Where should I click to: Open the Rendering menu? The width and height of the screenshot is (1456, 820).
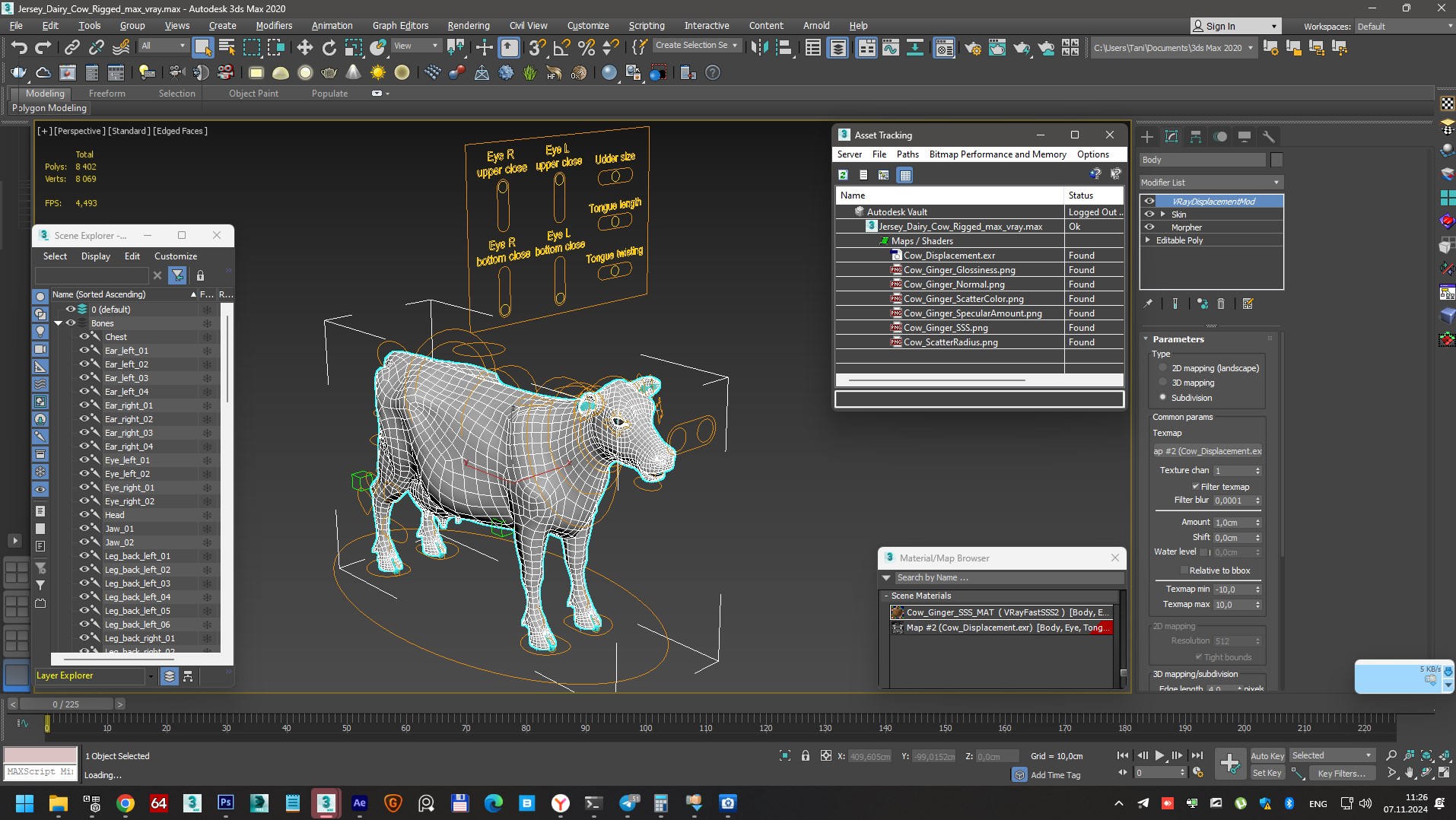click(x=468, y=25)
